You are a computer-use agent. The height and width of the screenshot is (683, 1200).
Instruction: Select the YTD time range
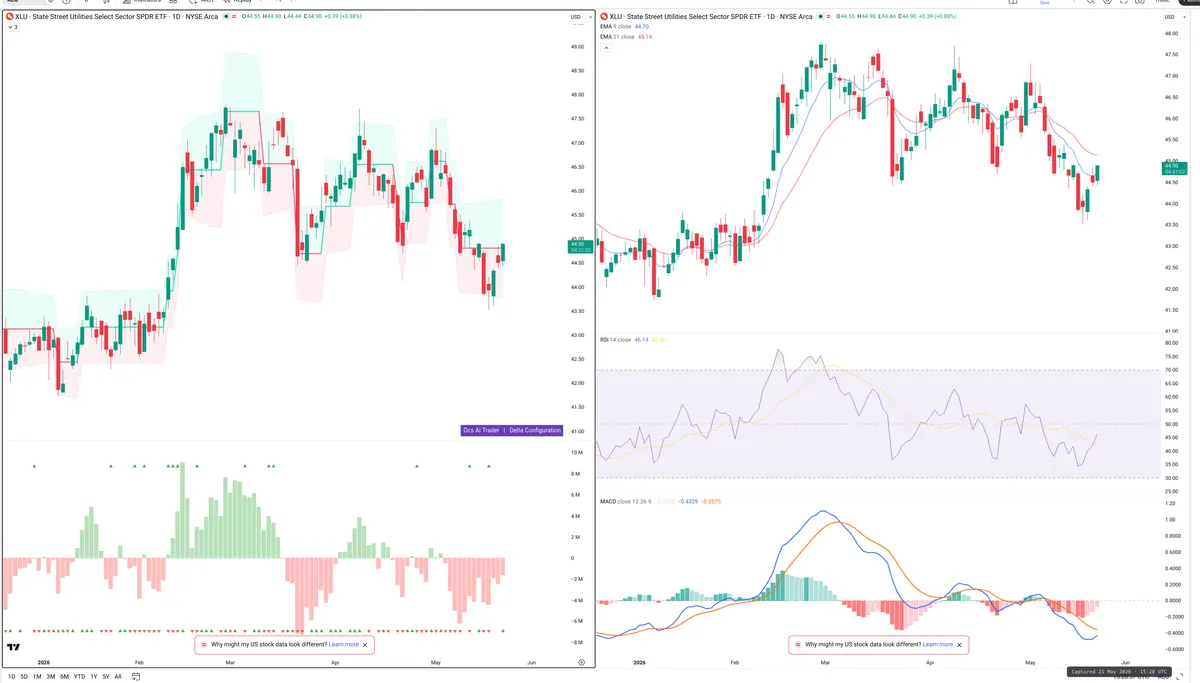pyautogui.click(x=80, y=676)
